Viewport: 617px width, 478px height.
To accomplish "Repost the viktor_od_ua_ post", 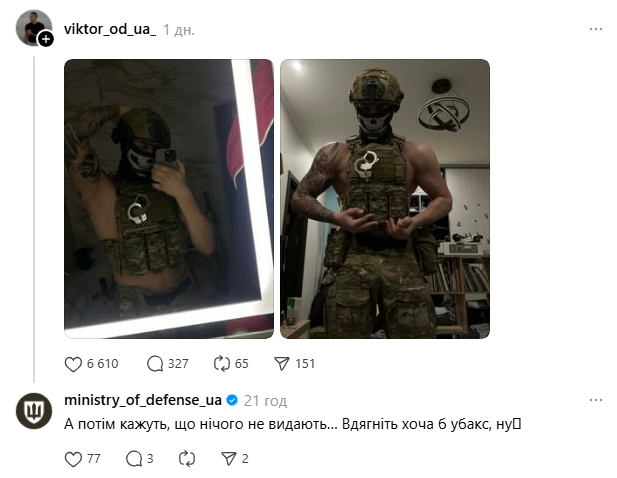I will point(222,364).
